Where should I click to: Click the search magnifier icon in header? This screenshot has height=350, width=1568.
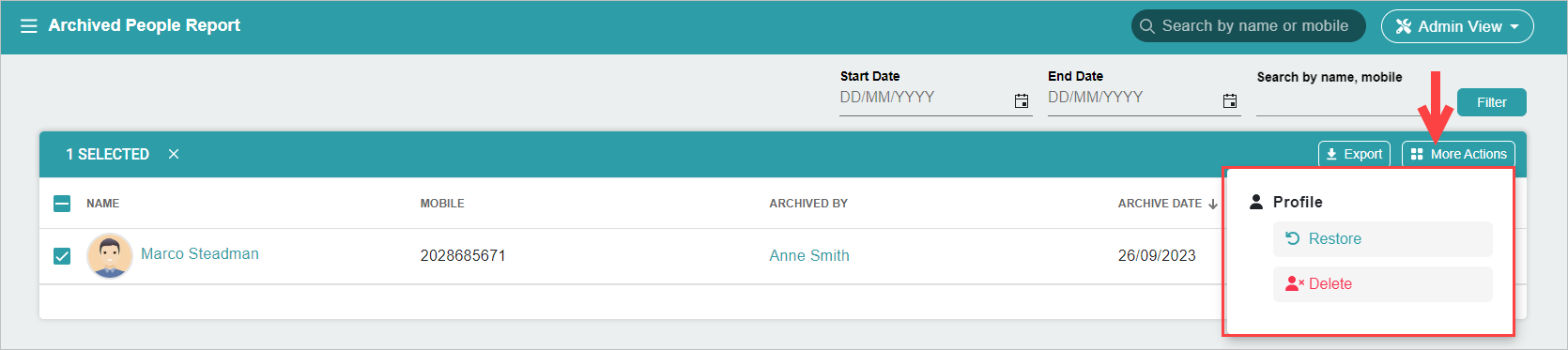click(x=1146, y=26)
